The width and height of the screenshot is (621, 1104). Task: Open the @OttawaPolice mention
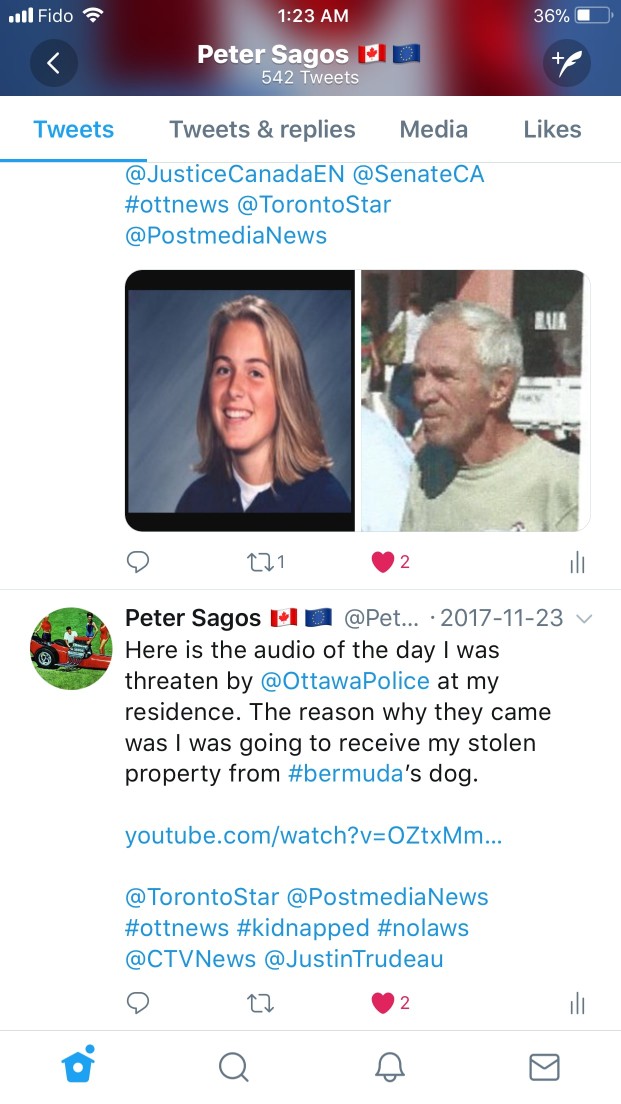(345, 681)
